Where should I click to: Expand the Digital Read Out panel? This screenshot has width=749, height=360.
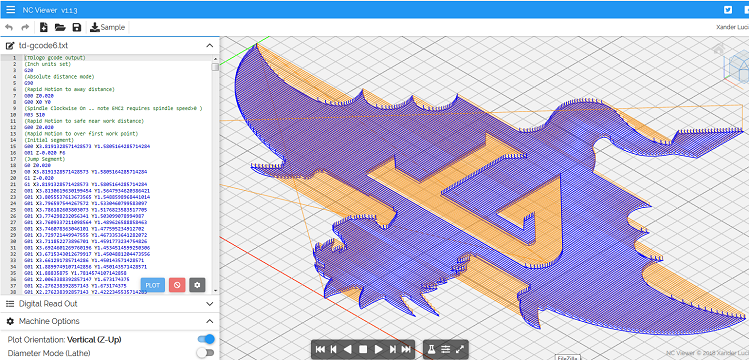209,304
